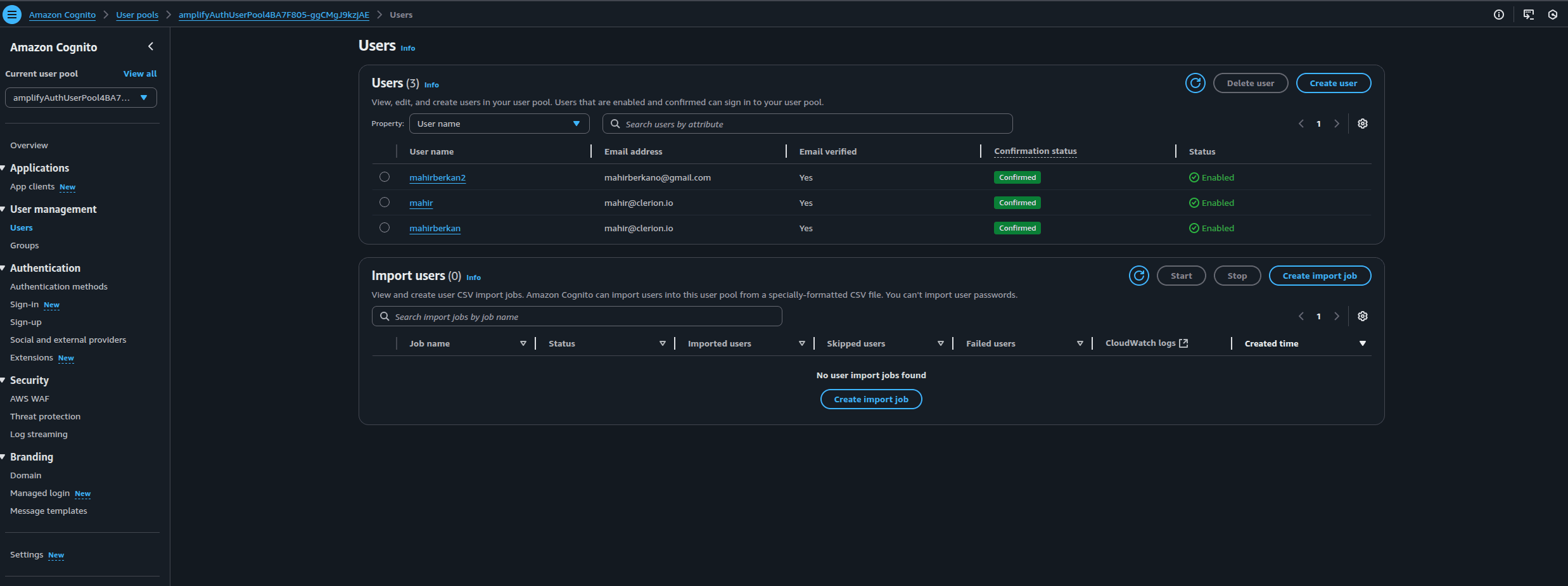This screenshot has width=1568, height=586.
Task: Click the Stop import job button
Action: click(x=1237, y=276)
